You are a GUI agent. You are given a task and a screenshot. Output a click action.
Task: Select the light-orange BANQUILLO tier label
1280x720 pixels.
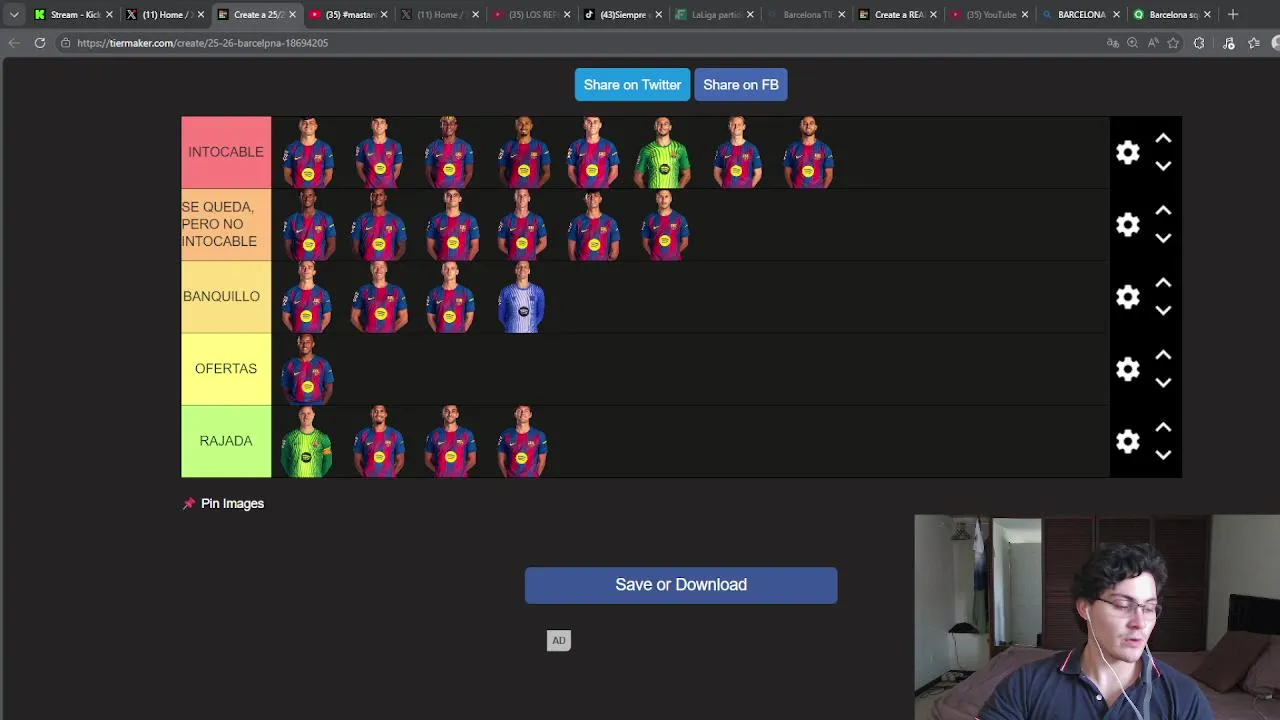pyautogui.click(x=226, y=297)
